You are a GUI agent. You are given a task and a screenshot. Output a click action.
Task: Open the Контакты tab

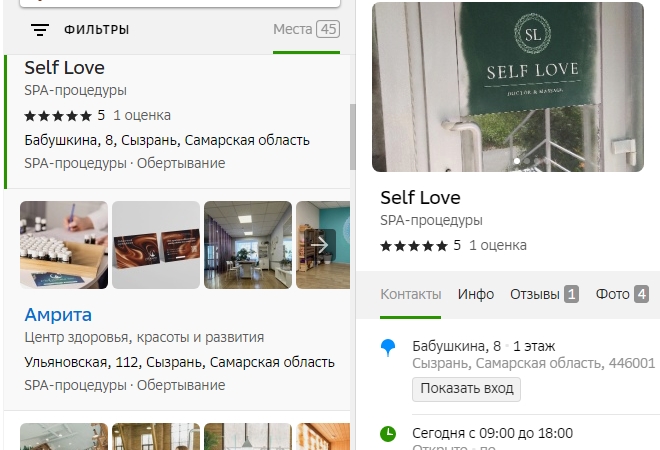coord(410,294)
